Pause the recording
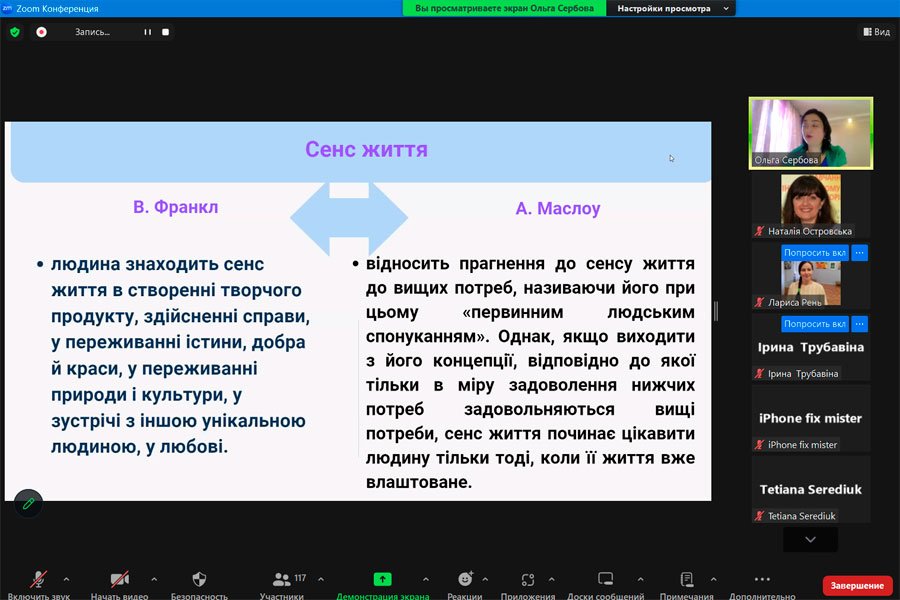 point(148,32)
